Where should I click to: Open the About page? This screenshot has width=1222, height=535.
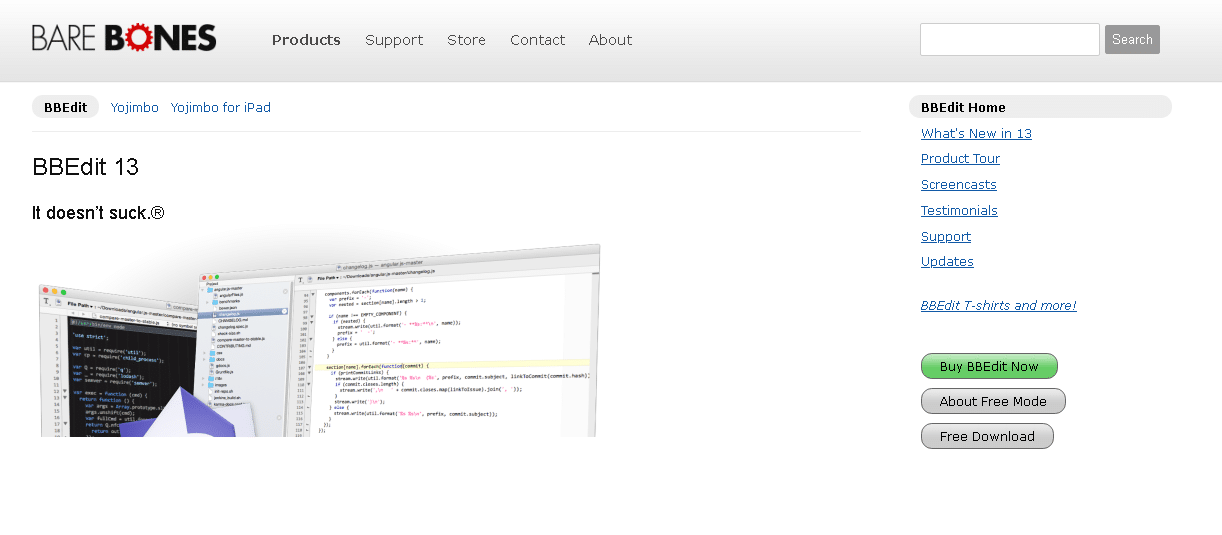pos(610,40)
